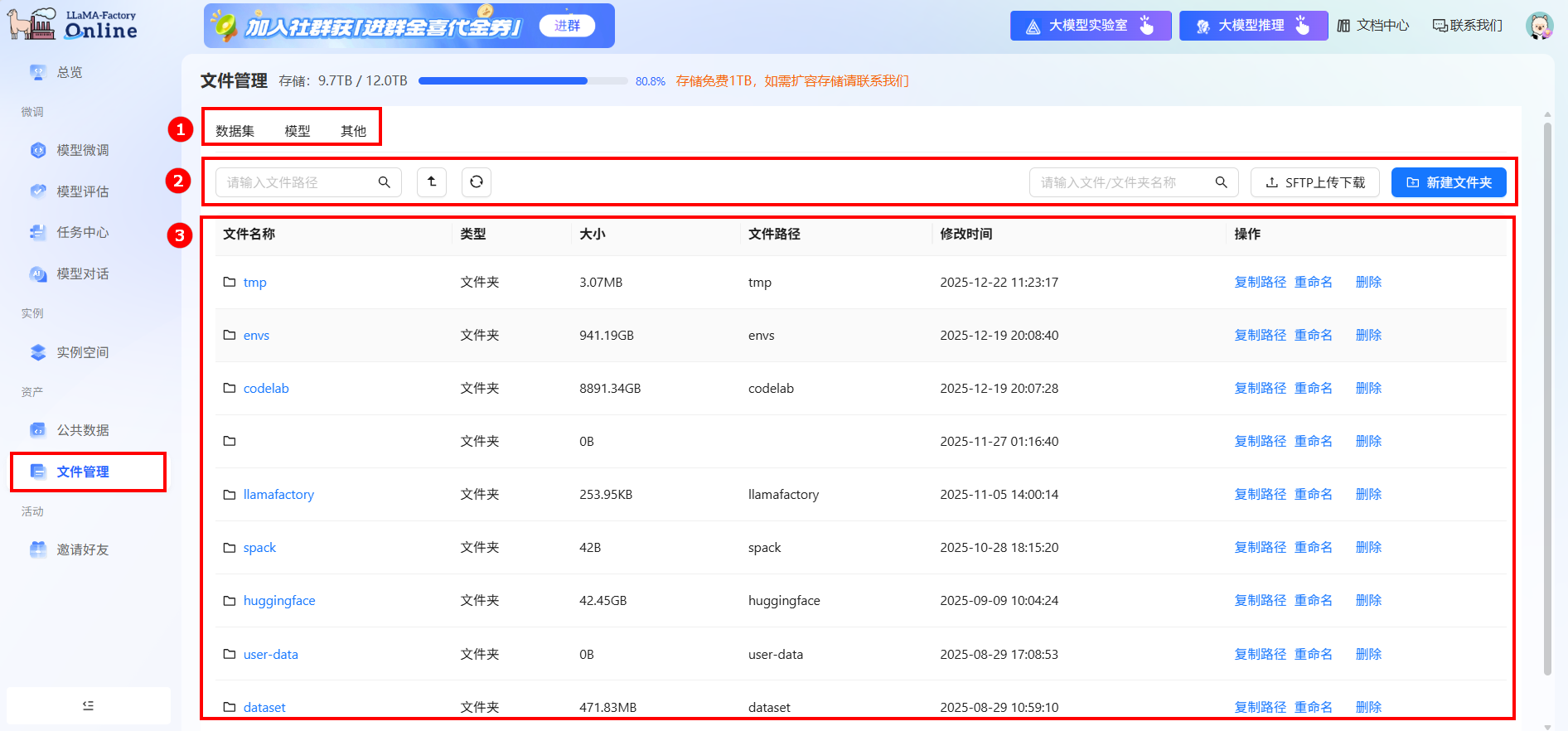Collapse the sidebar with the bottom toggle icon
The image size is (1568, 731).
point(89,705)
